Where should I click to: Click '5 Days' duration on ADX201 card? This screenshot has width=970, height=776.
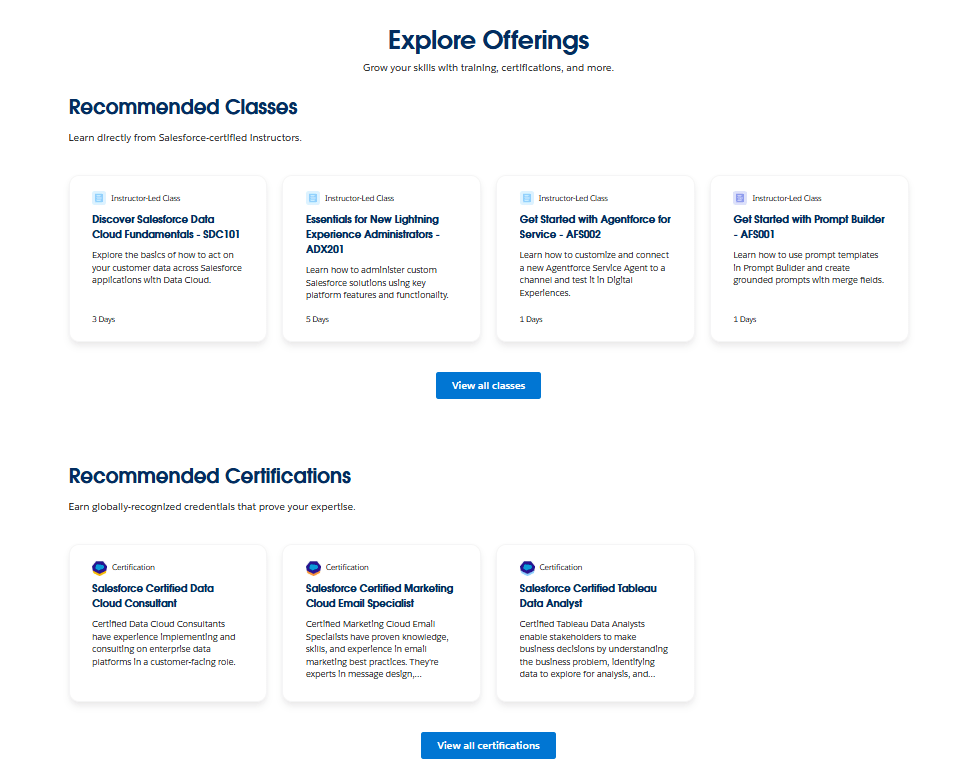[x=317, y=319]
